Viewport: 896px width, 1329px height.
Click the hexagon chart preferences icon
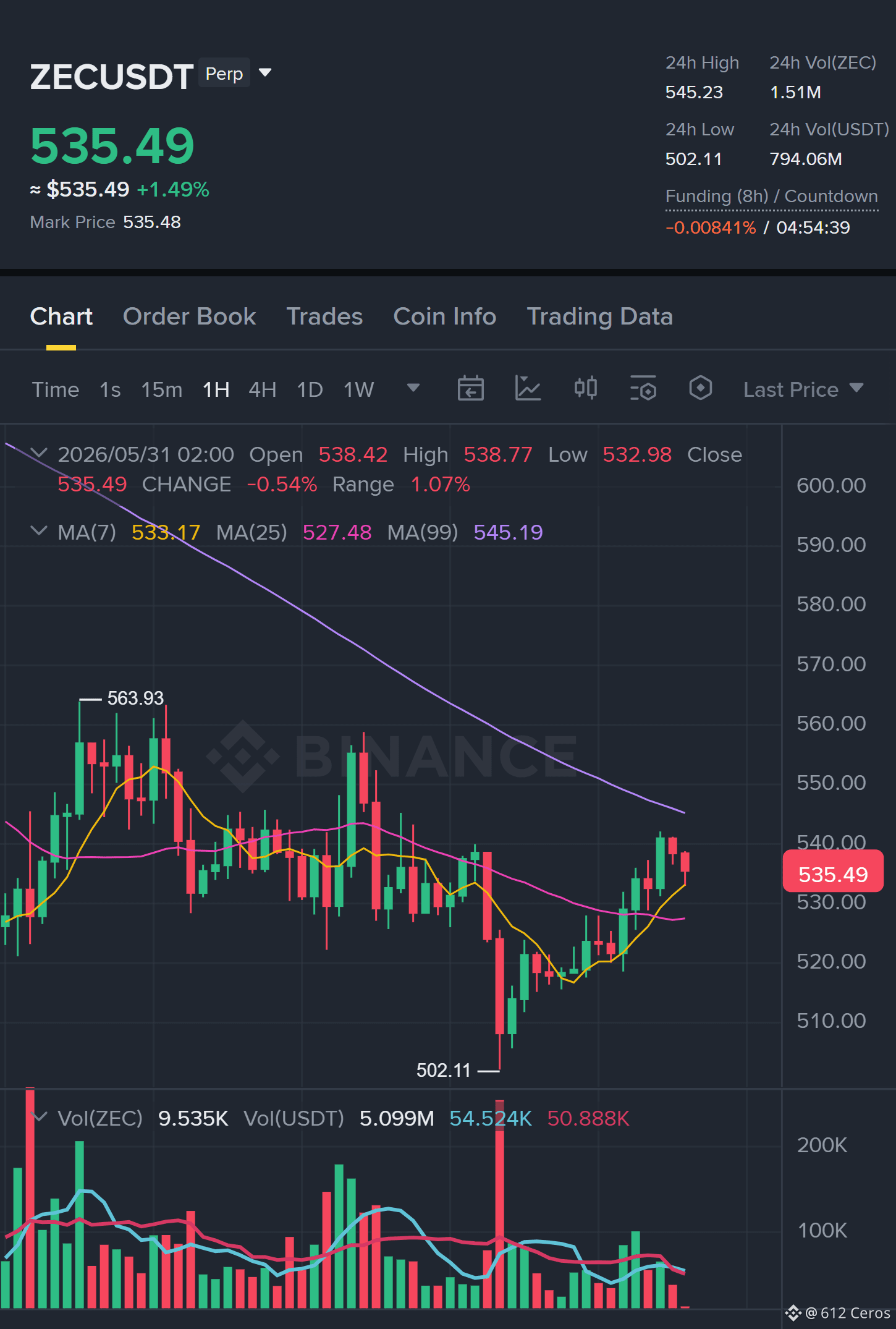700,389
